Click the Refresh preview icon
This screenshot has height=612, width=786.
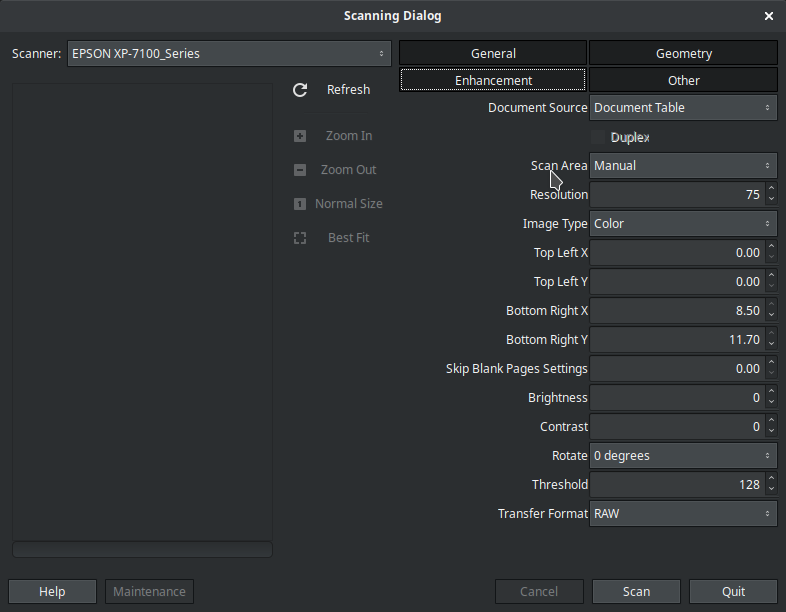point(300,90)
